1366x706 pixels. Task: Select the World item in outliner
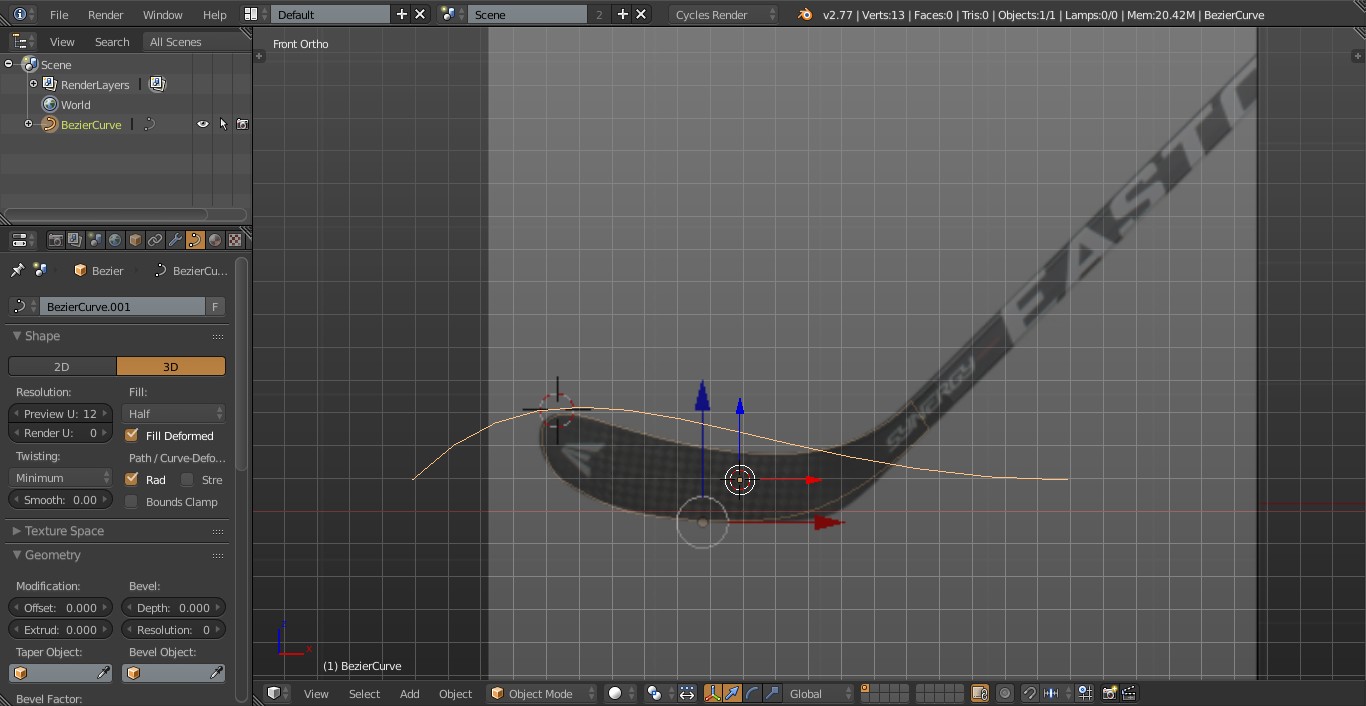tap(75, 104)
